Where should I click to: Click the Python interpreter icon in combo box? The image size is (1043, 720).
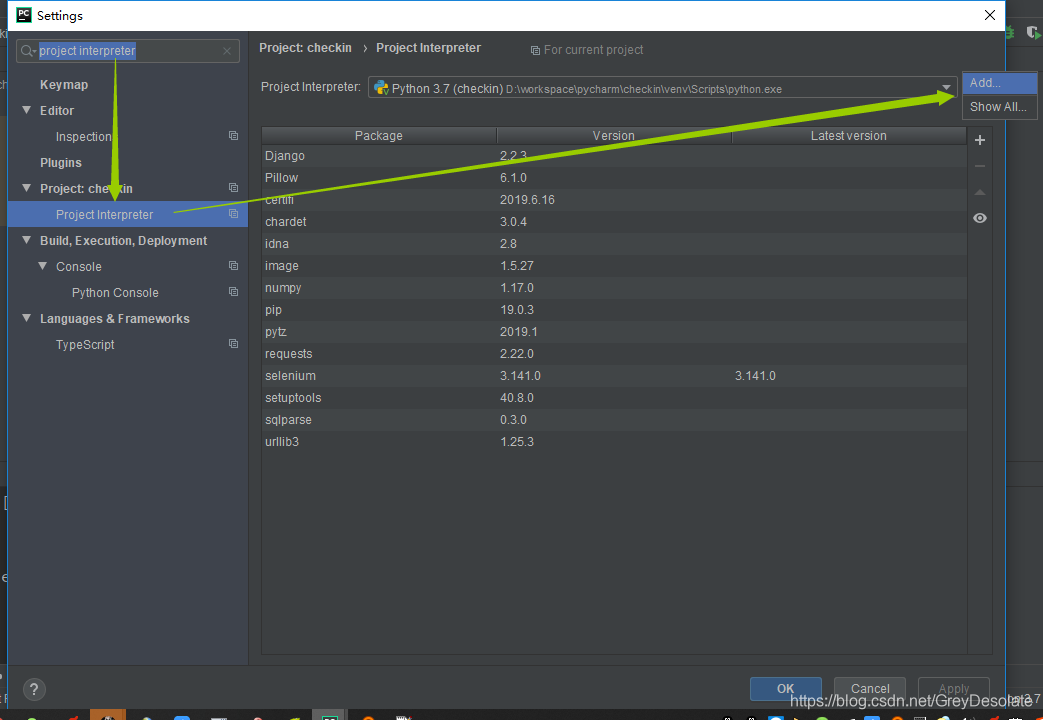point(381,88)
